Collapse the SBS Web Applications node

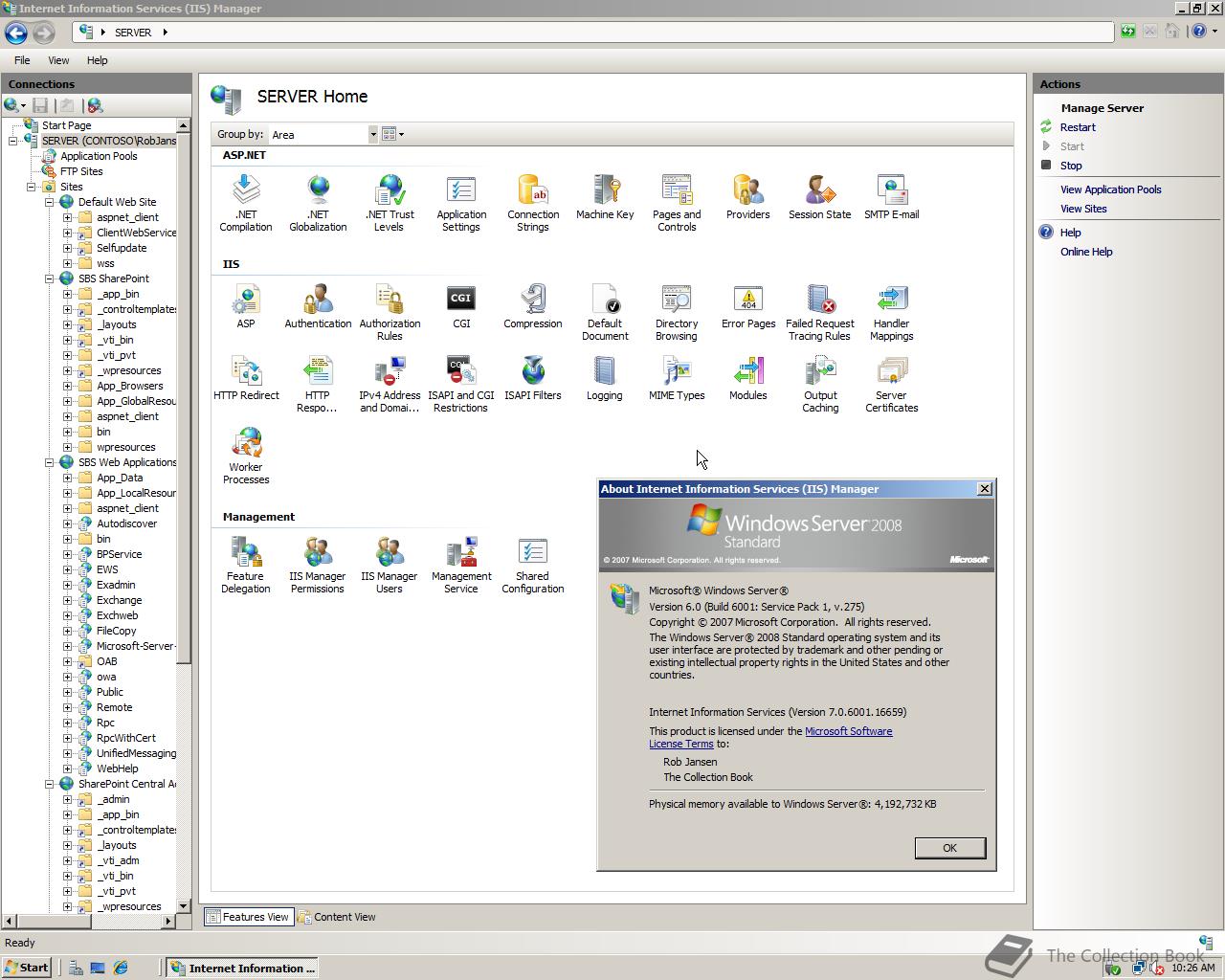(49, 462)
